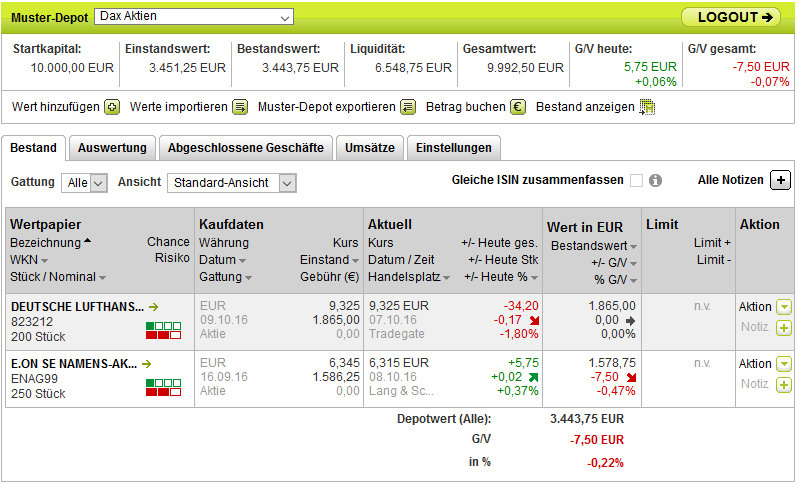Click Chance/Risiko indicator squares for Lufthansa
Screen dimensions: 798x485
tap(164, 330)
